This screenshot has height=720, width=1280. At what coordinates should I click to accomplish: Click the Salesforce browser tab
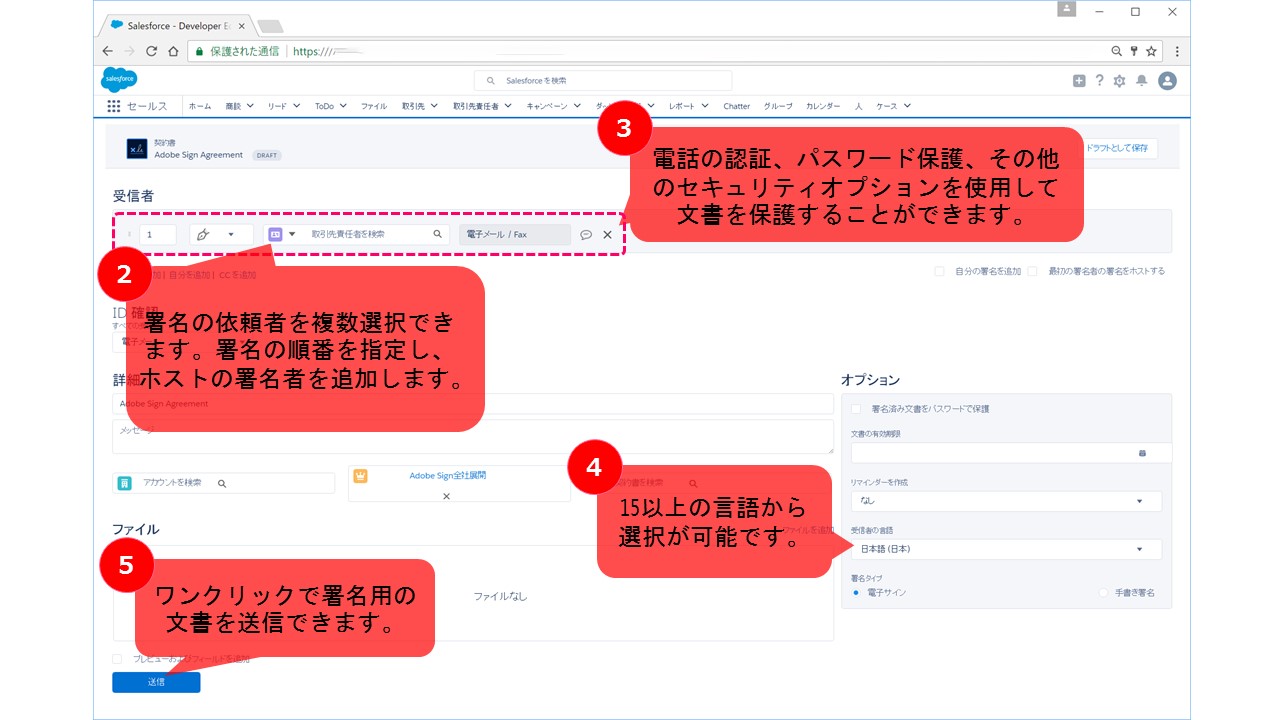(x=176, y=25)
